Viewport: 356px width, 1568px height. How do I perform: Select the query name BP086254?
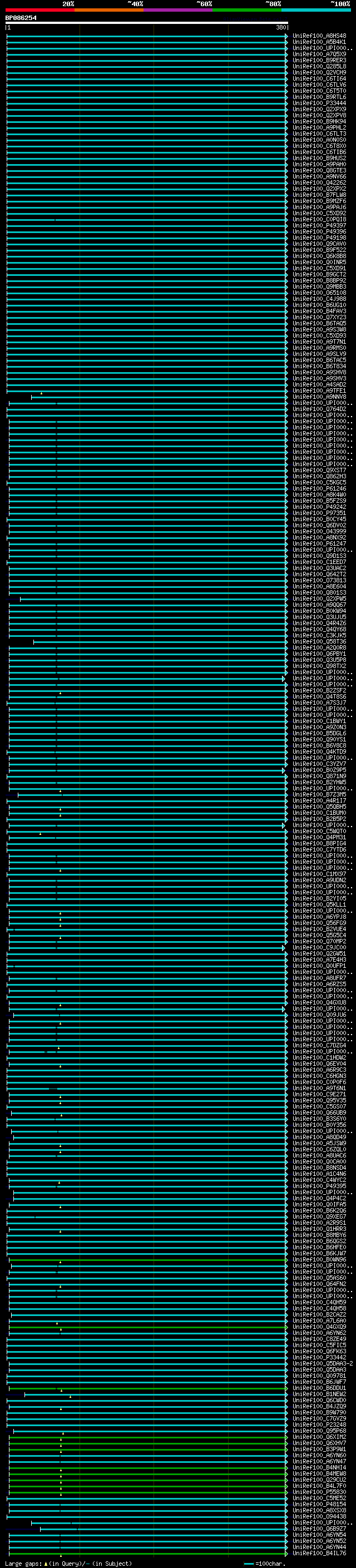(21, 18)
